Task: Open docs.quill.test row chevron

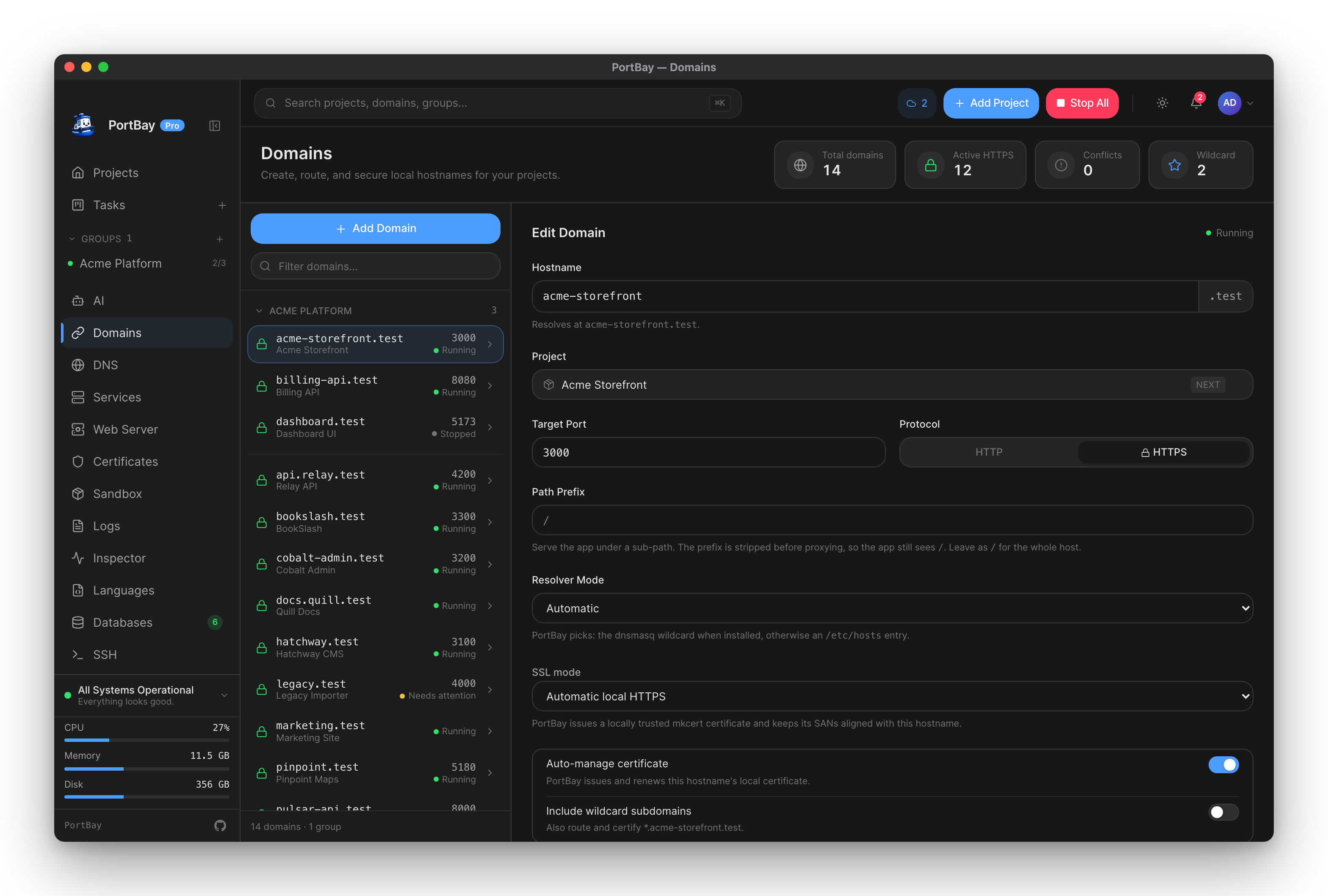Action: click(x=490, y=606)
